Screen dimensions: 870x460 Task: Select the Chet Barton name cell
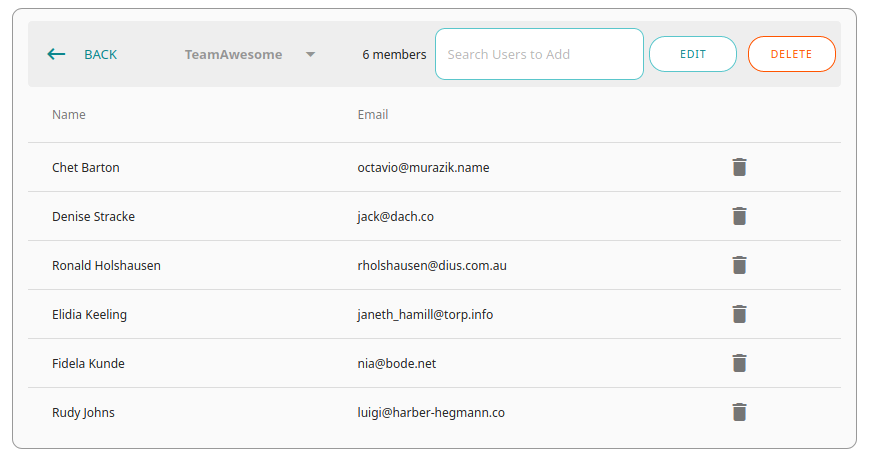click(86, 167)
